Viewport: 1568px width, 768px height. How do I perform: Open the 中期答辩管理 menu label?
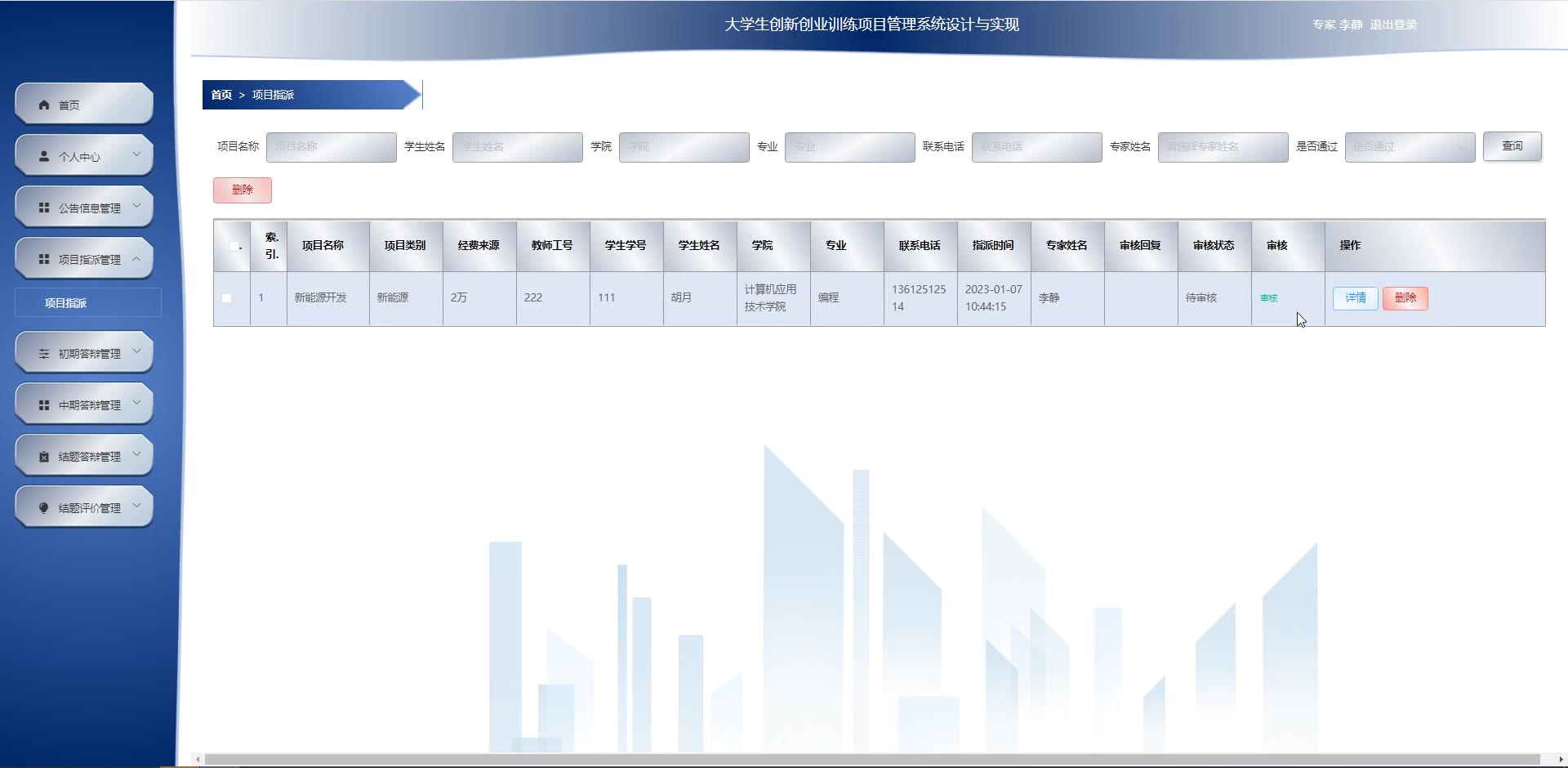click(90, 405)
